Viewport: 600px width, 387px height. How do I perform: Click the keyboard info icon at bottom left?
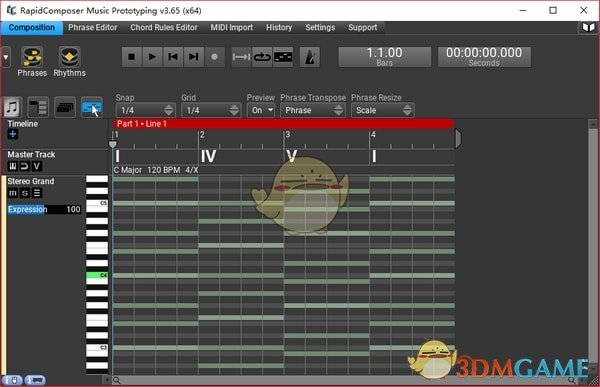coord(35,380)
